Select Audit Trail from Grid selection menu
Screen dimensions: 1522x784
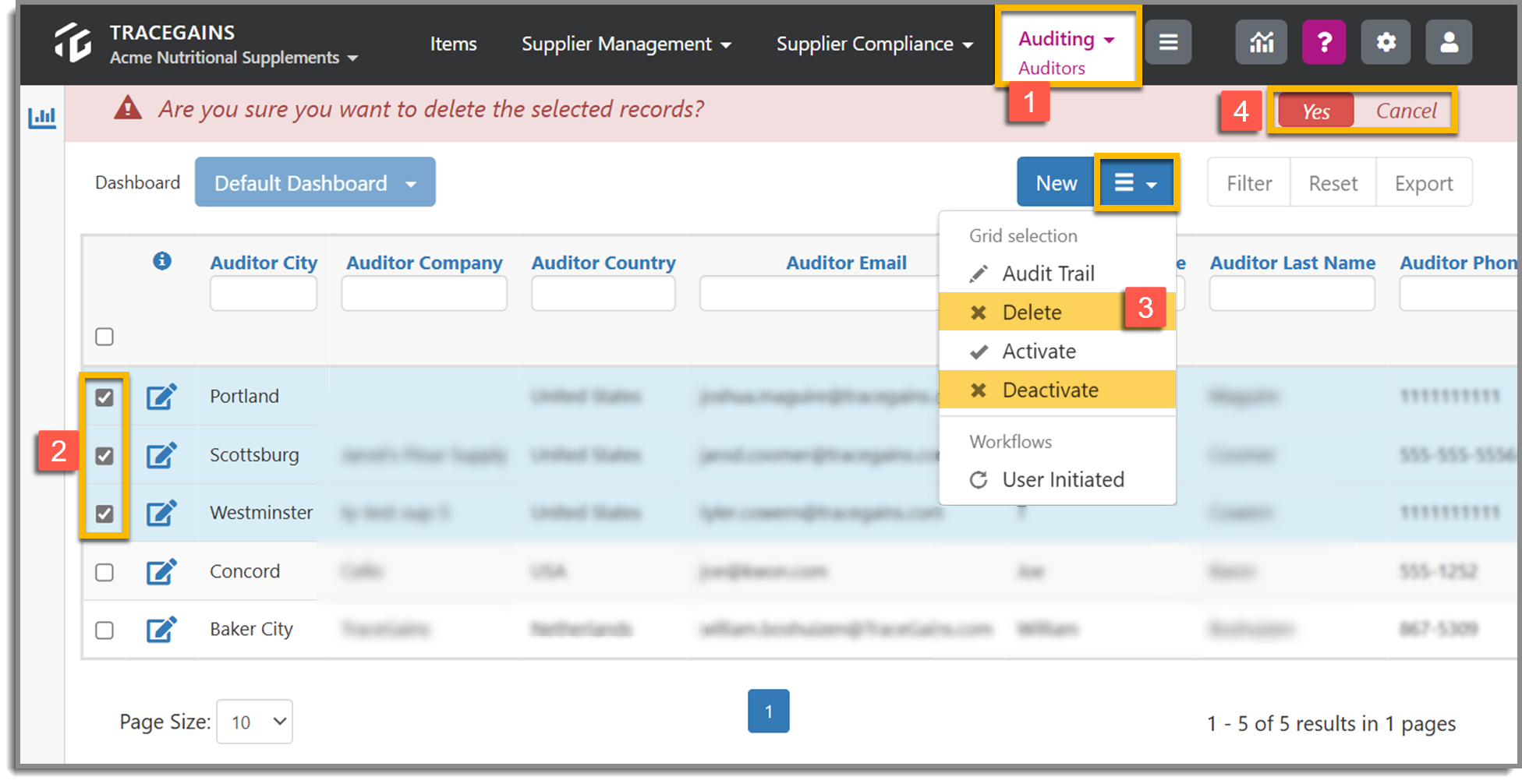1057,274
